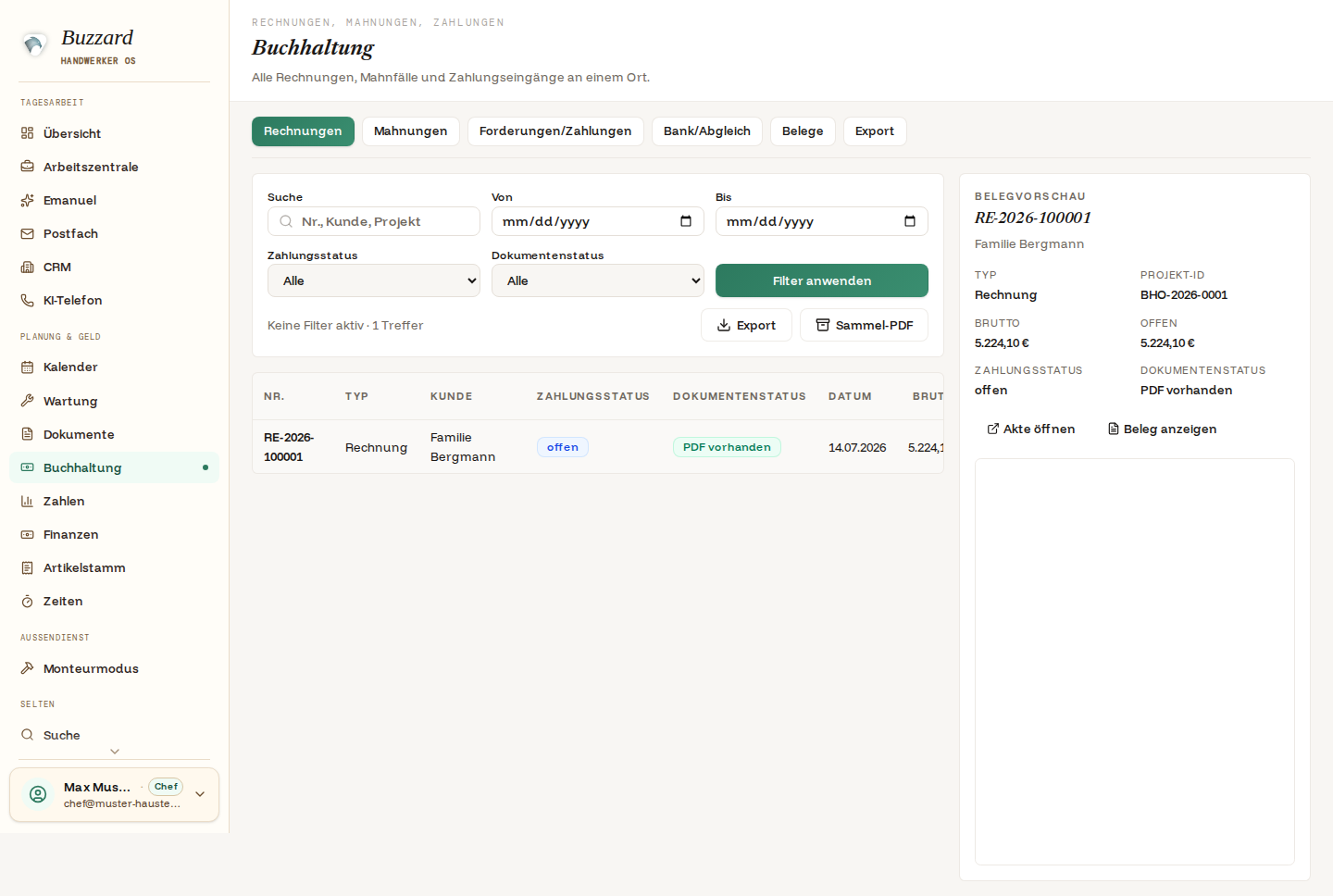1333x896 pixels.
Task: Click Filter anwenden button
Action: (822, 280)
